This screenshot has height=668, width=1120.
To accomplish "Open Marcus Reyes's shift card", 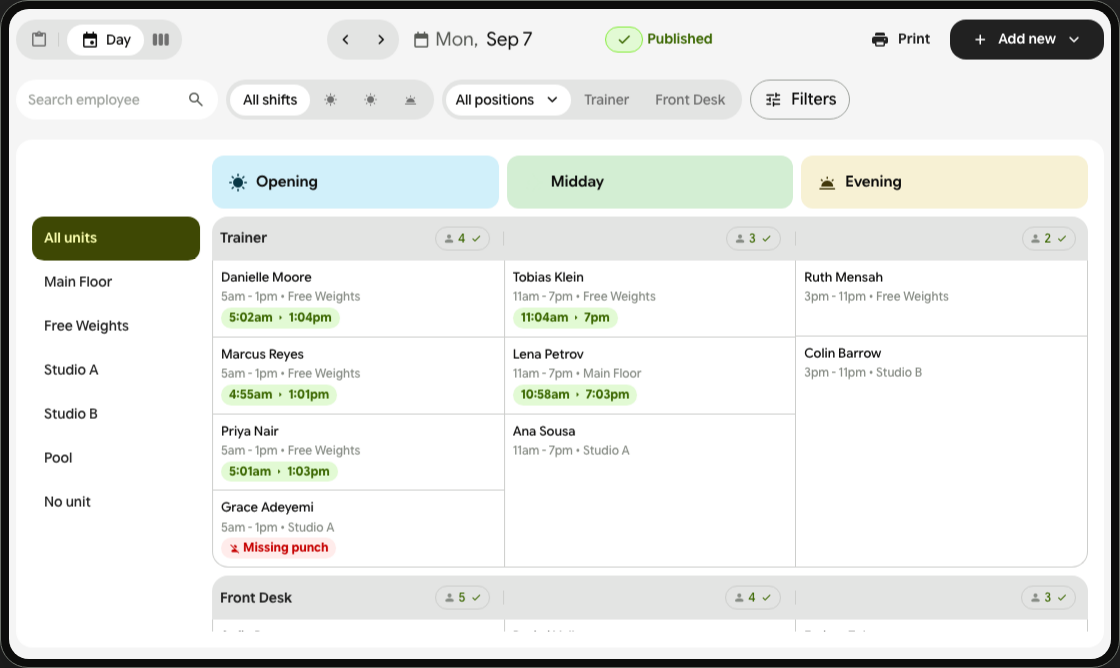I will coord(359,376).
